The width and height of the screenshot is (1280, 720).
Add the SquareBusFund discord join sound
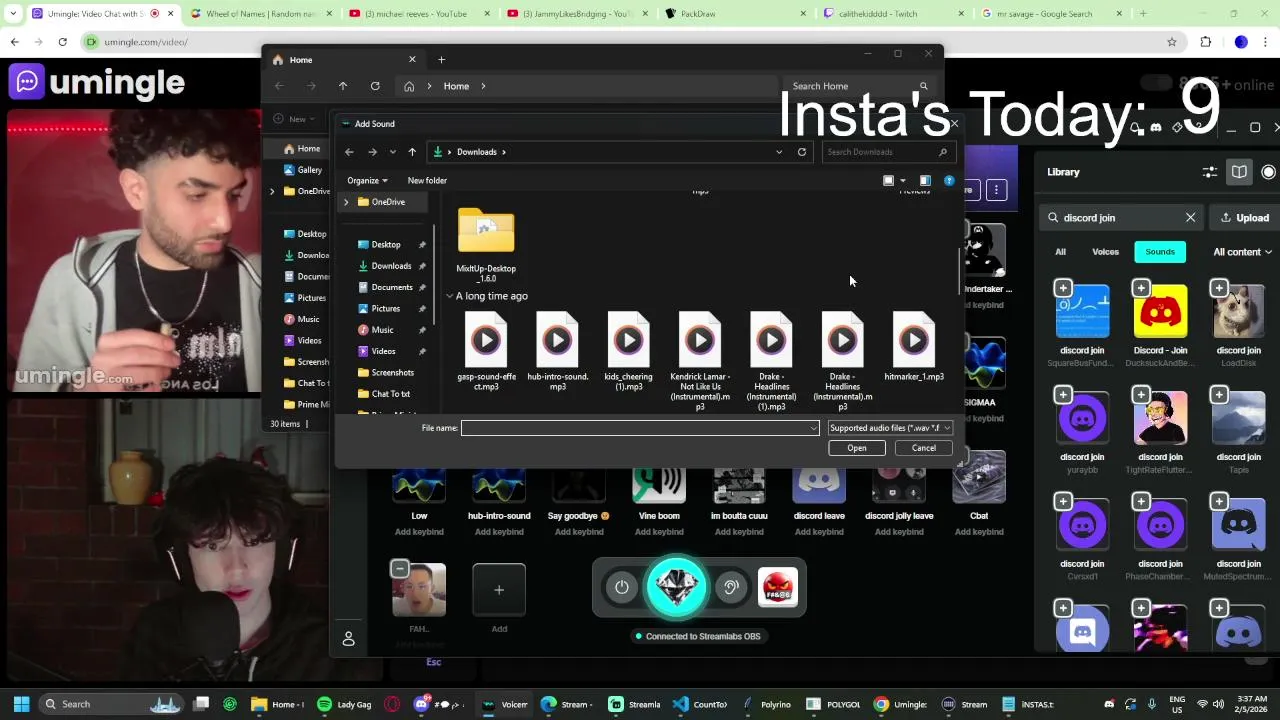click(x=1063, y=289)
